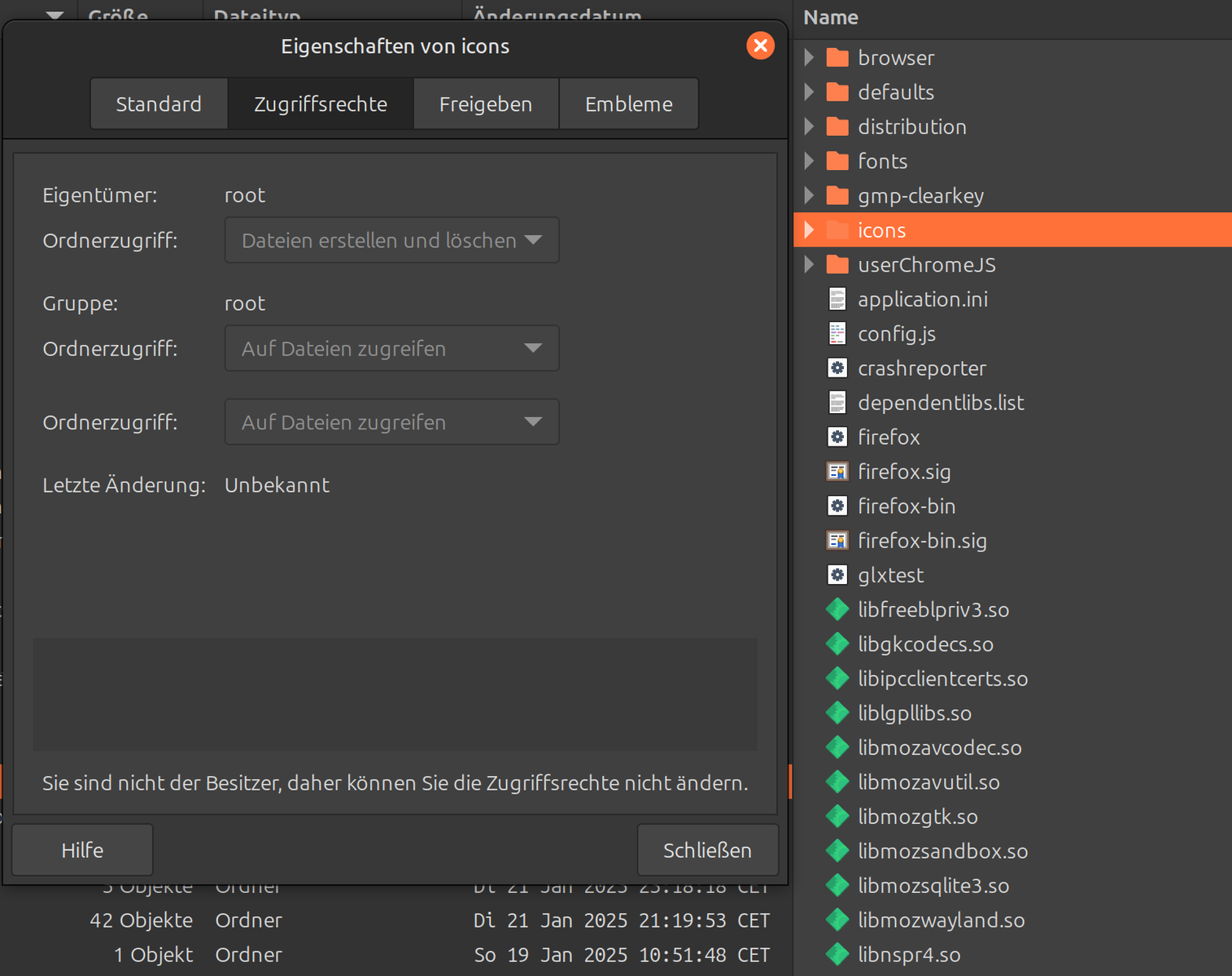Click the application.ini file icon
The image size is (1232, 976).
(837, 299)
